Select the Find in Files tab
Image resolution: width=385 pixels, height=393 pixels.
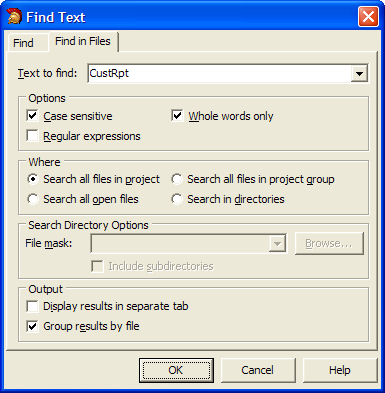coord(83,41)
